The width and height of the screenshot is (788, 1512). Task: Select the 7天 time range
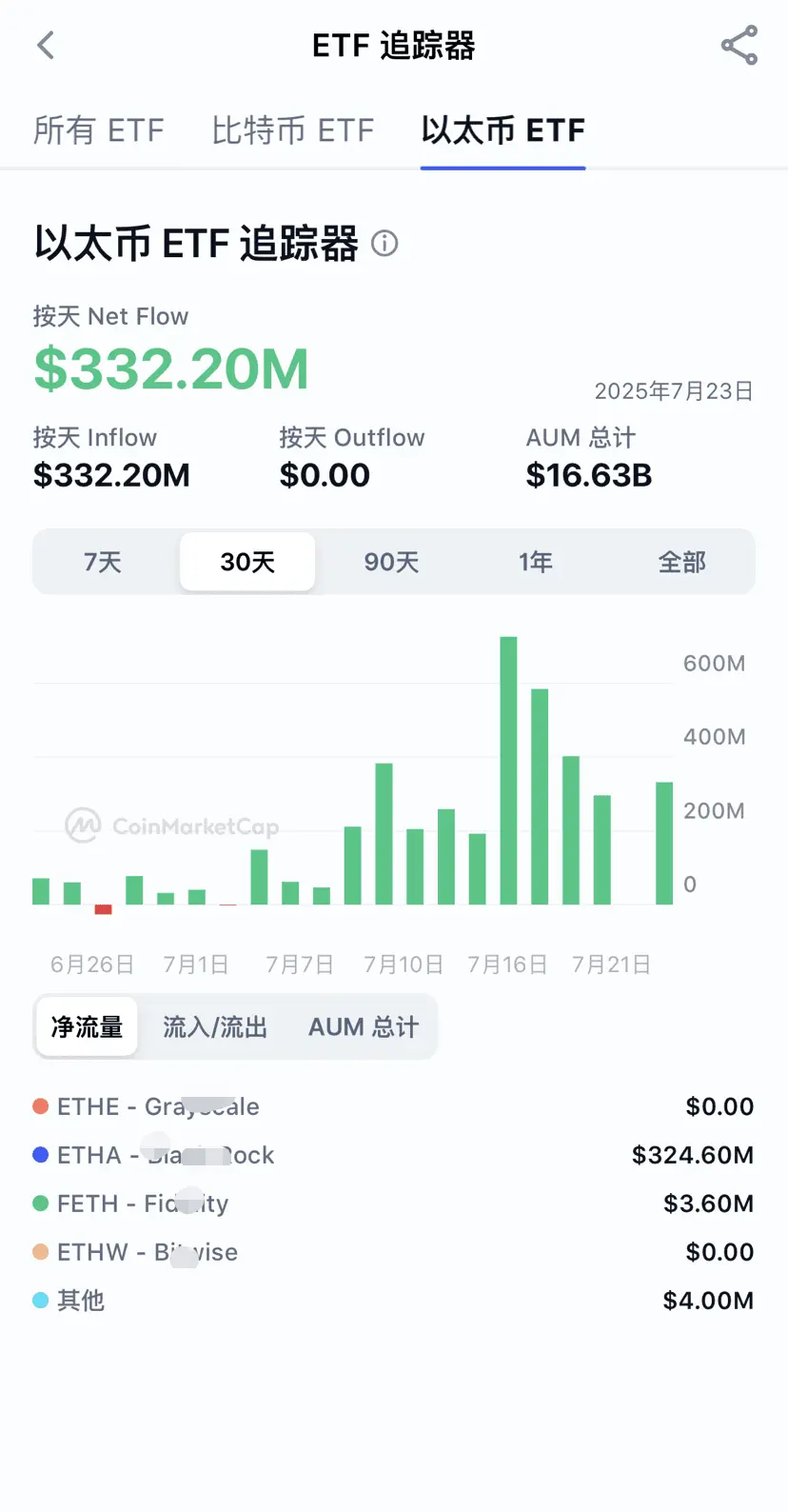point(103,562)
